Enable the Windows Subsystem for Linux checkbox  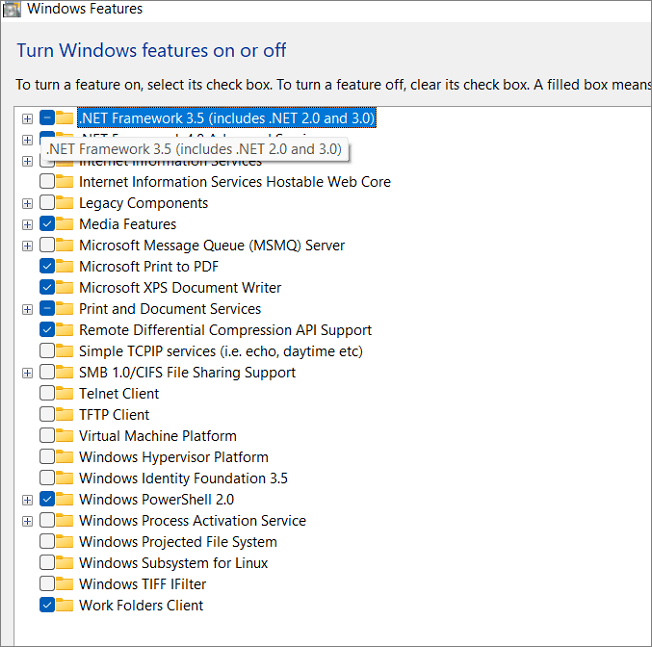(47, 563)
